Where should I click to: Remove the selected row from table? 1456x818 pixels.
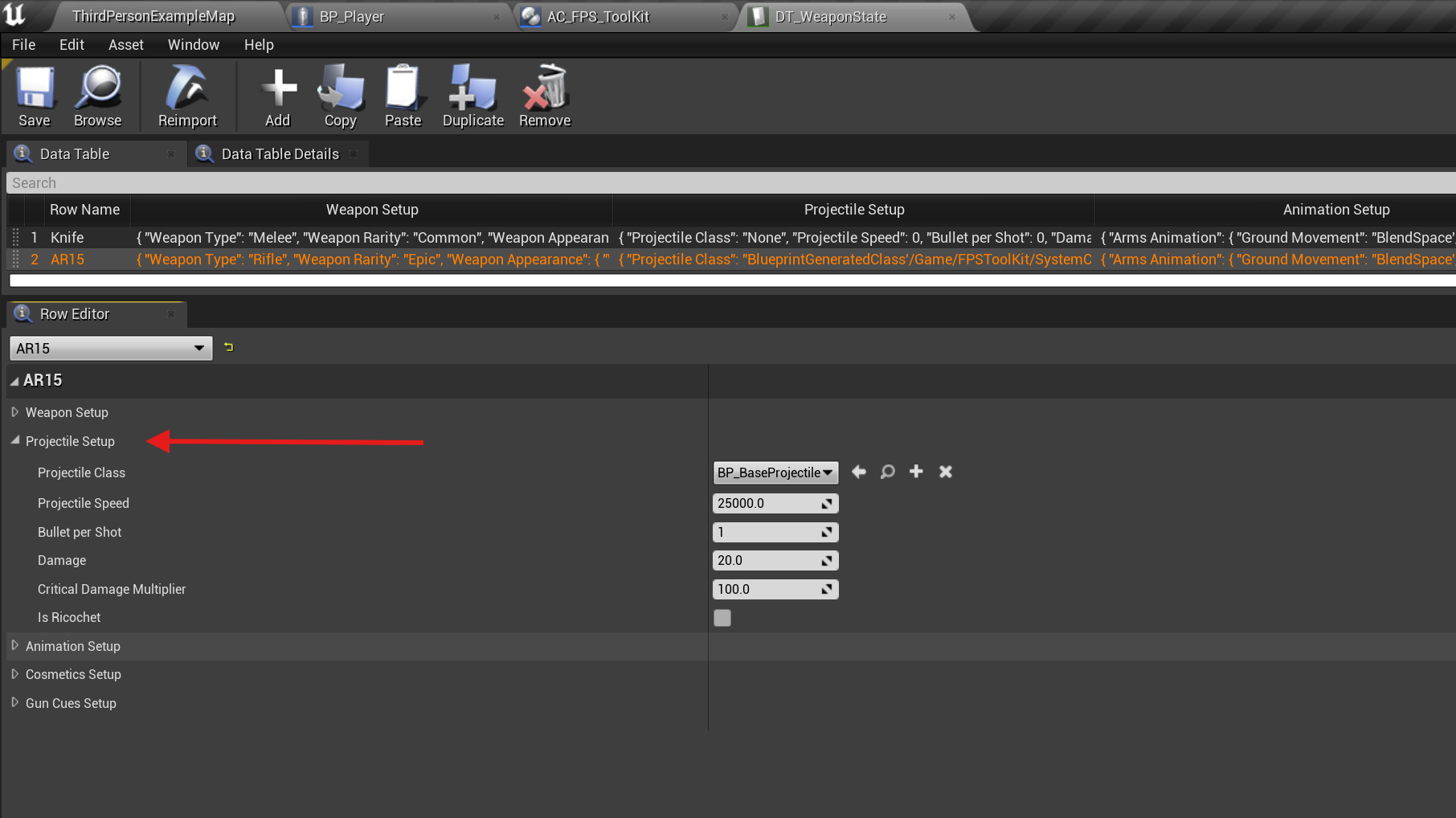pos(545,96)
